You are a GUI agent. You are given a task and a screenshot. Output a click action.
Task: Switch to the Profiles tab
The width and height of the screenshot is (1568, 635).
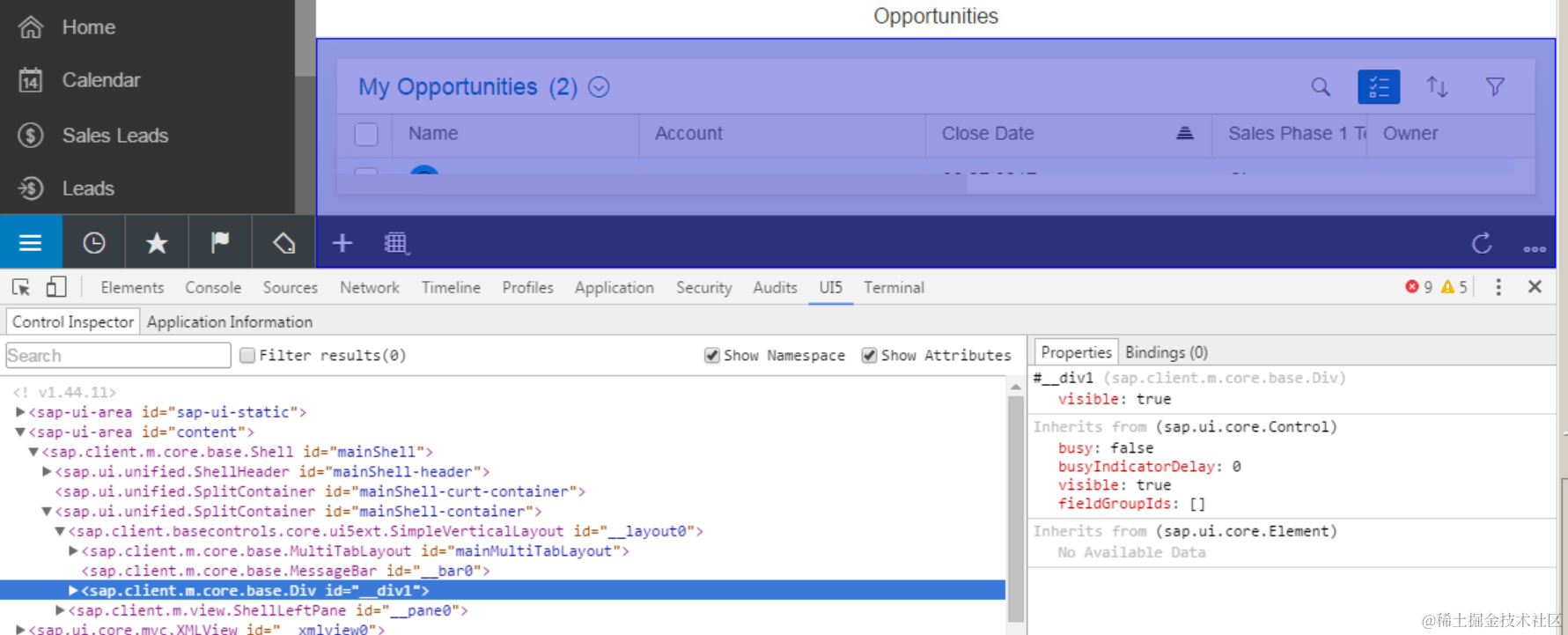click(527, 287)
